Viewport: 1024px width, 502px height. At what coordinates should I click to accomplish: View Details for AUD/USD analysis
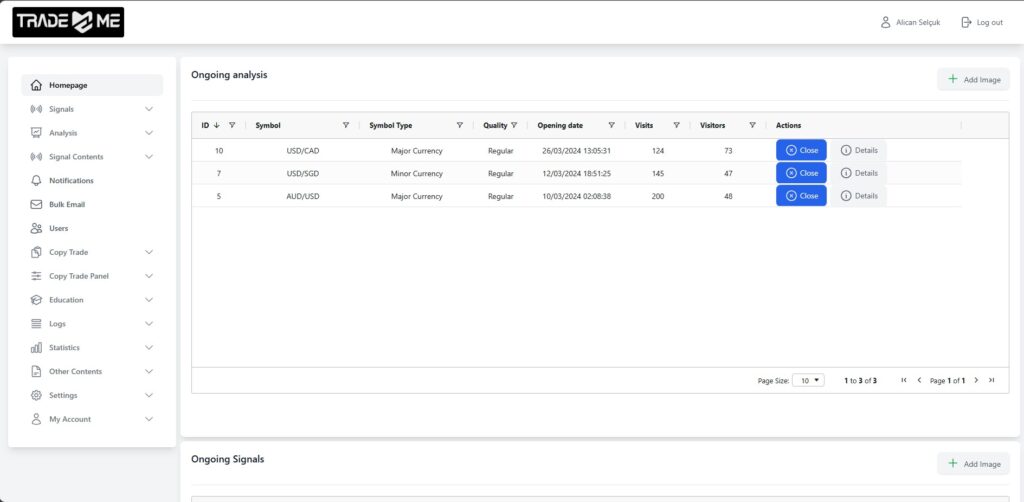(x=859, y=196)
